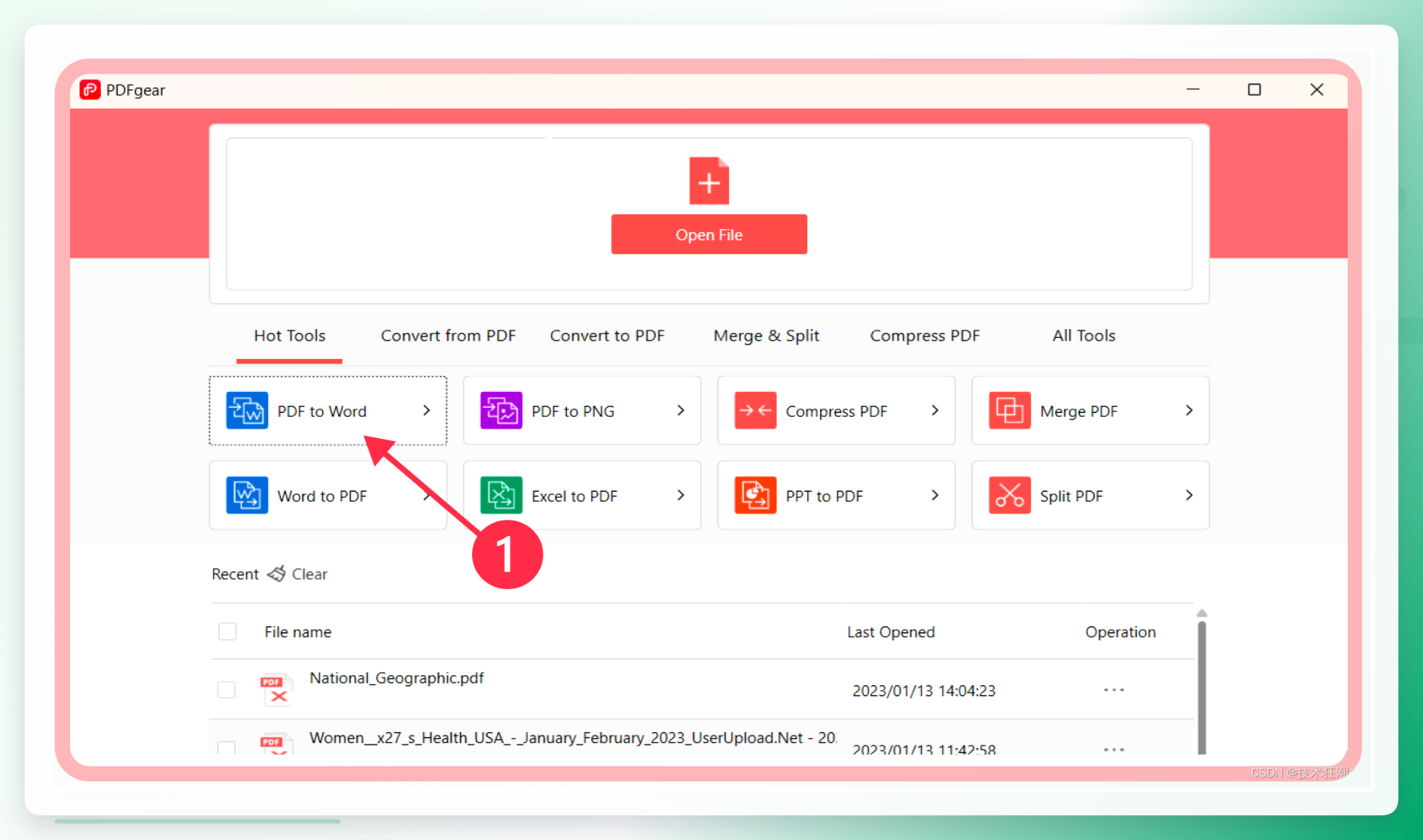This screenshot has height=840, width=1423.
Task: Click the PDF to Word tool icon
Action: point(247,410)
